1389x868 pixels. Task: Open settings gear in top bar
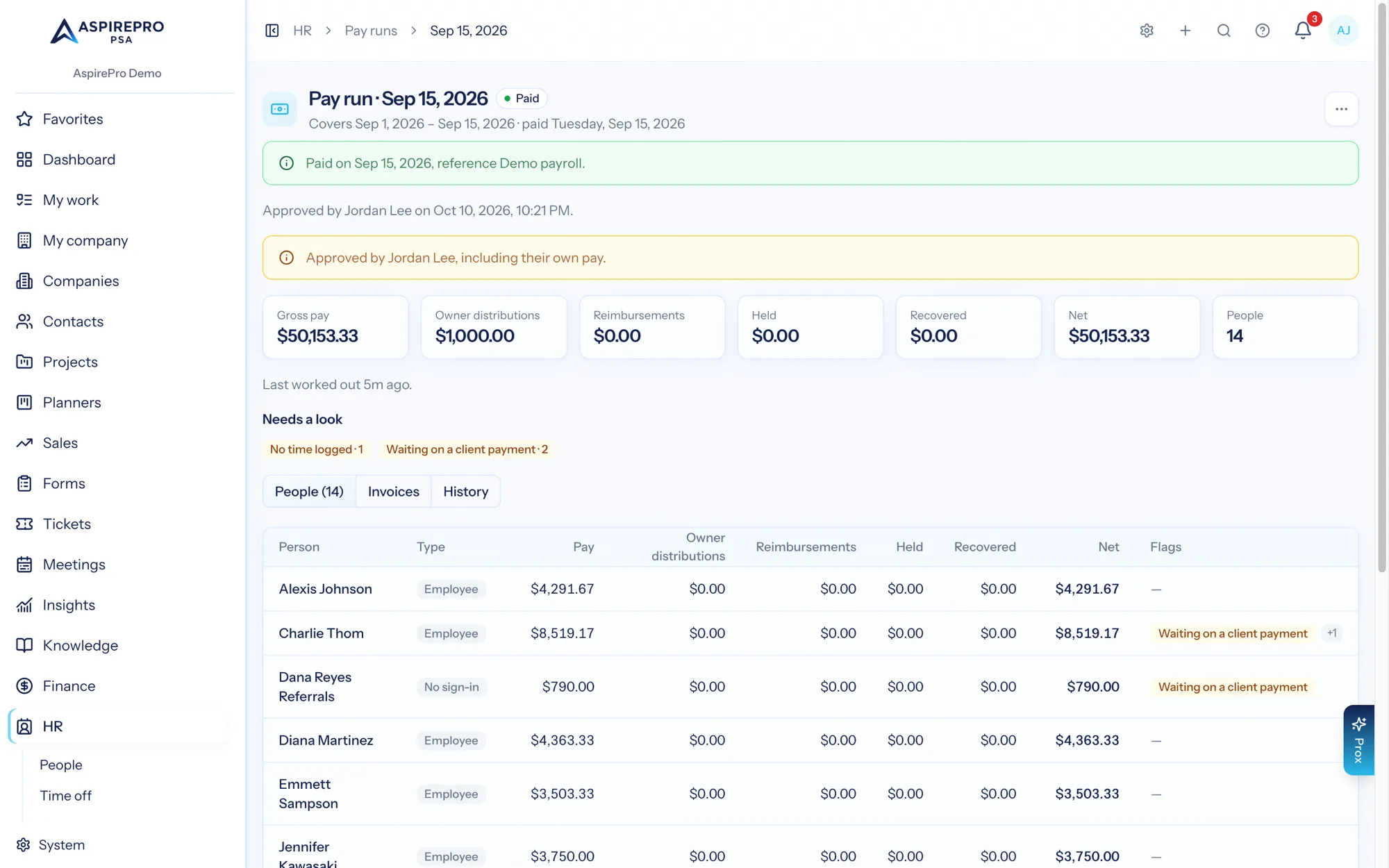click(x=1147, y=31)
